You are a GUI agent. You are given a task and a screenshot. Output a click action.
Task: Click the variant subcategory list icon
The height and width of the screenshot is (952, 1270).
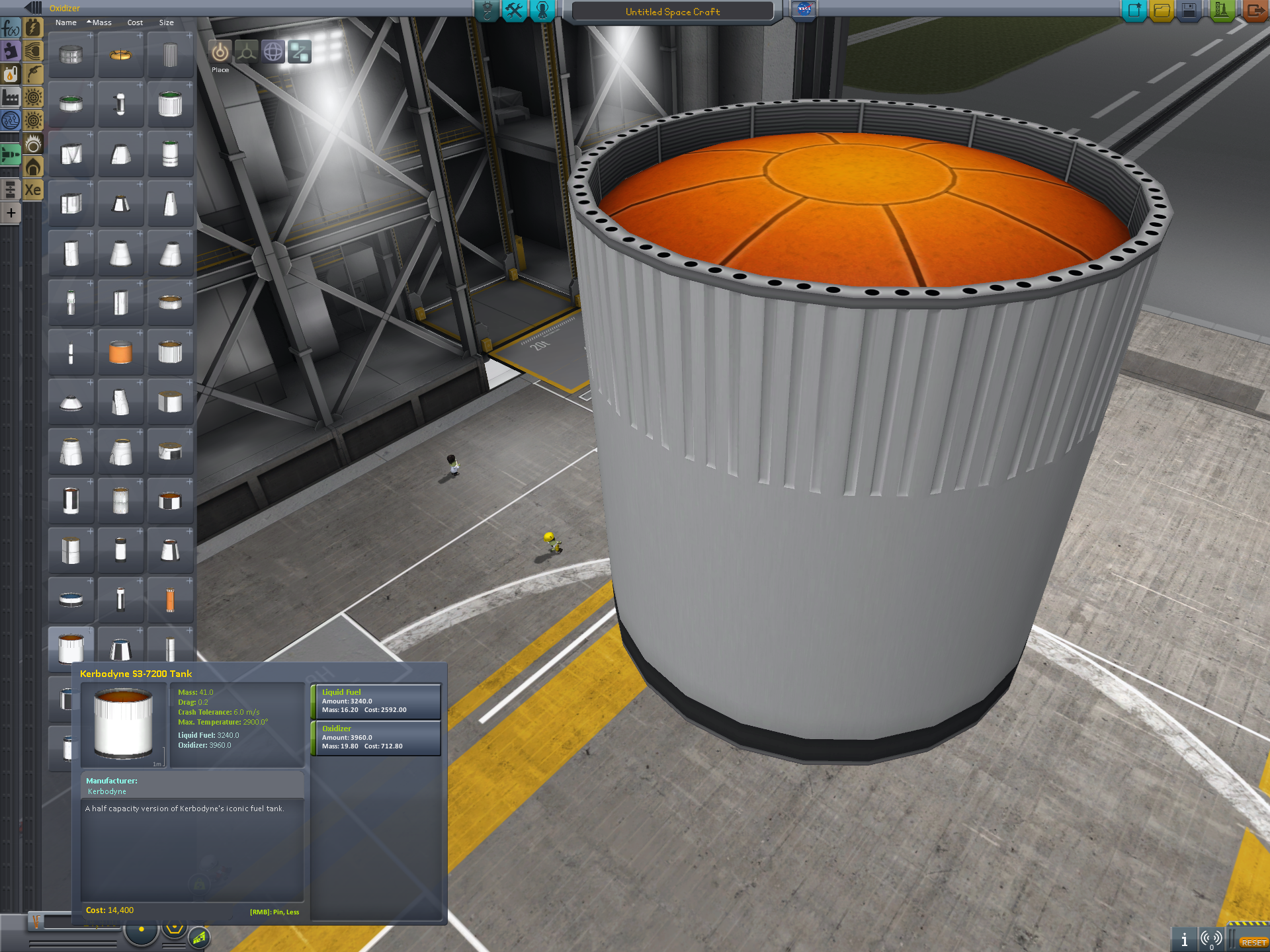pyautogui.click(x=11, y=190)
